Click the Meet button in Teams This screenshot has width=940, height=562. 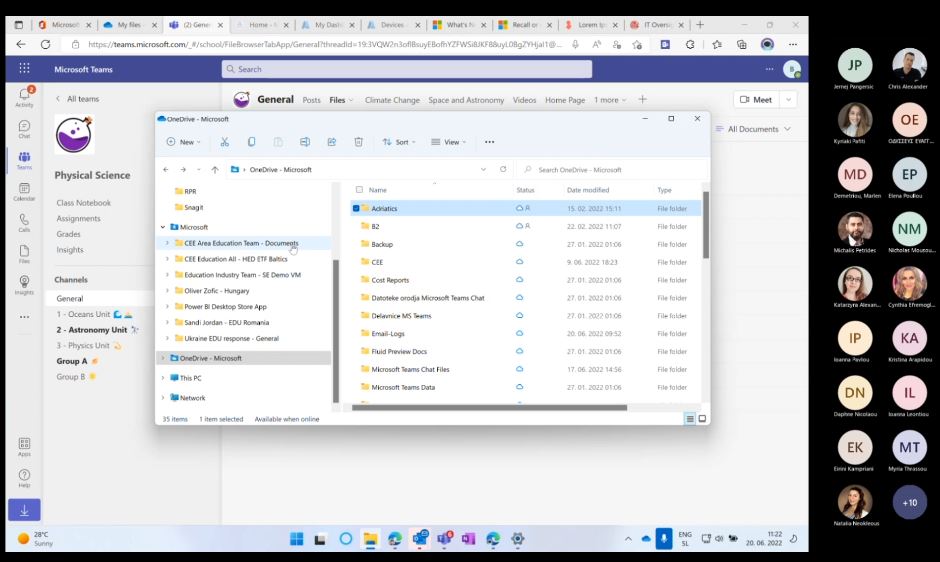[x=755, y=100]
